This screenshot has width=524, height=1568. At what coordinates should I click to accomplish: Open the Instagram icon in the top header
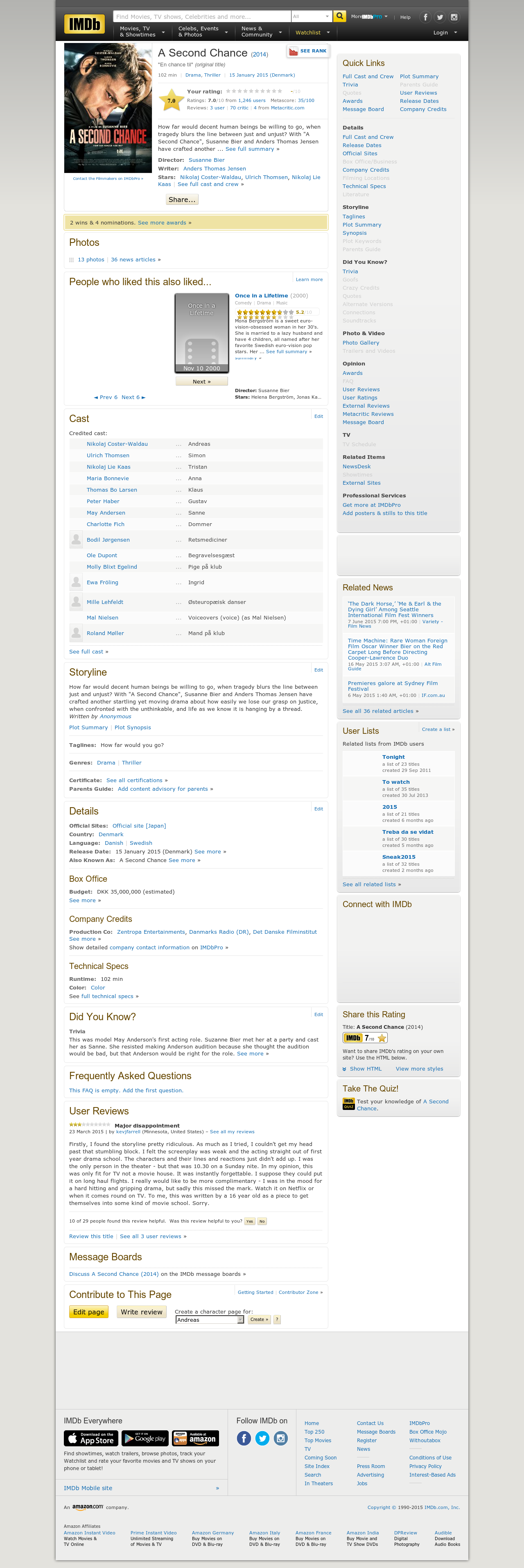point(454,17)
